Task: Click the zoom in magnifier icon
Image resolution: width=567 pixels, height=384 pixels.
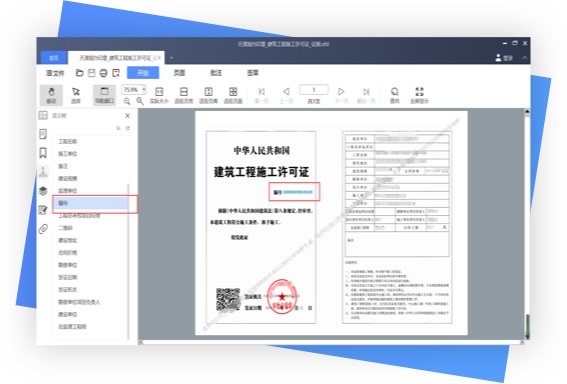Action: point(140,102)
